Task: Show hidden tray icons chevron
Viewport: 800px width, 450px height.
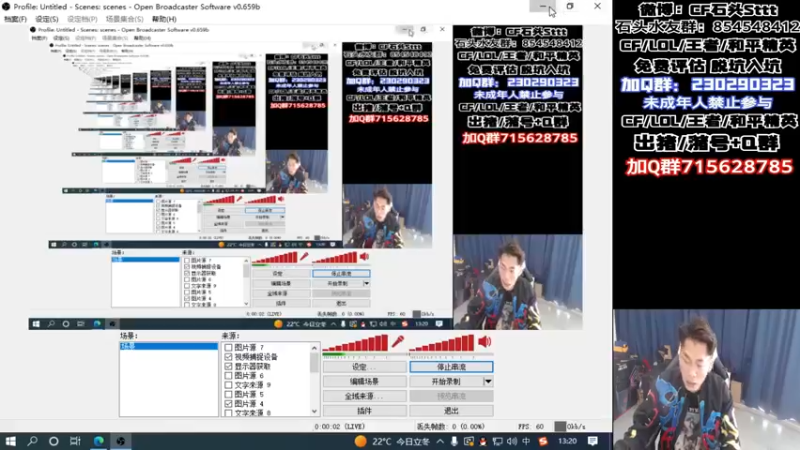Action: 440,441
